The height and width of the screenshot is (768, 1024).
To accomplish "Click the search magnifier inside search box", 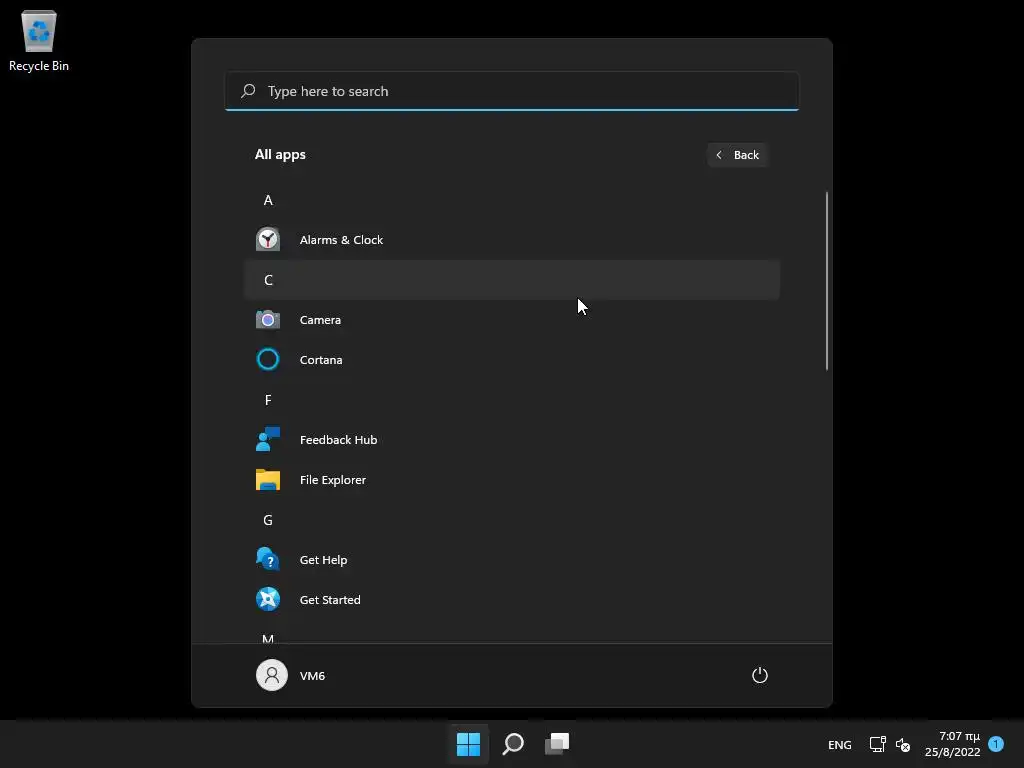I will (248, 91).
